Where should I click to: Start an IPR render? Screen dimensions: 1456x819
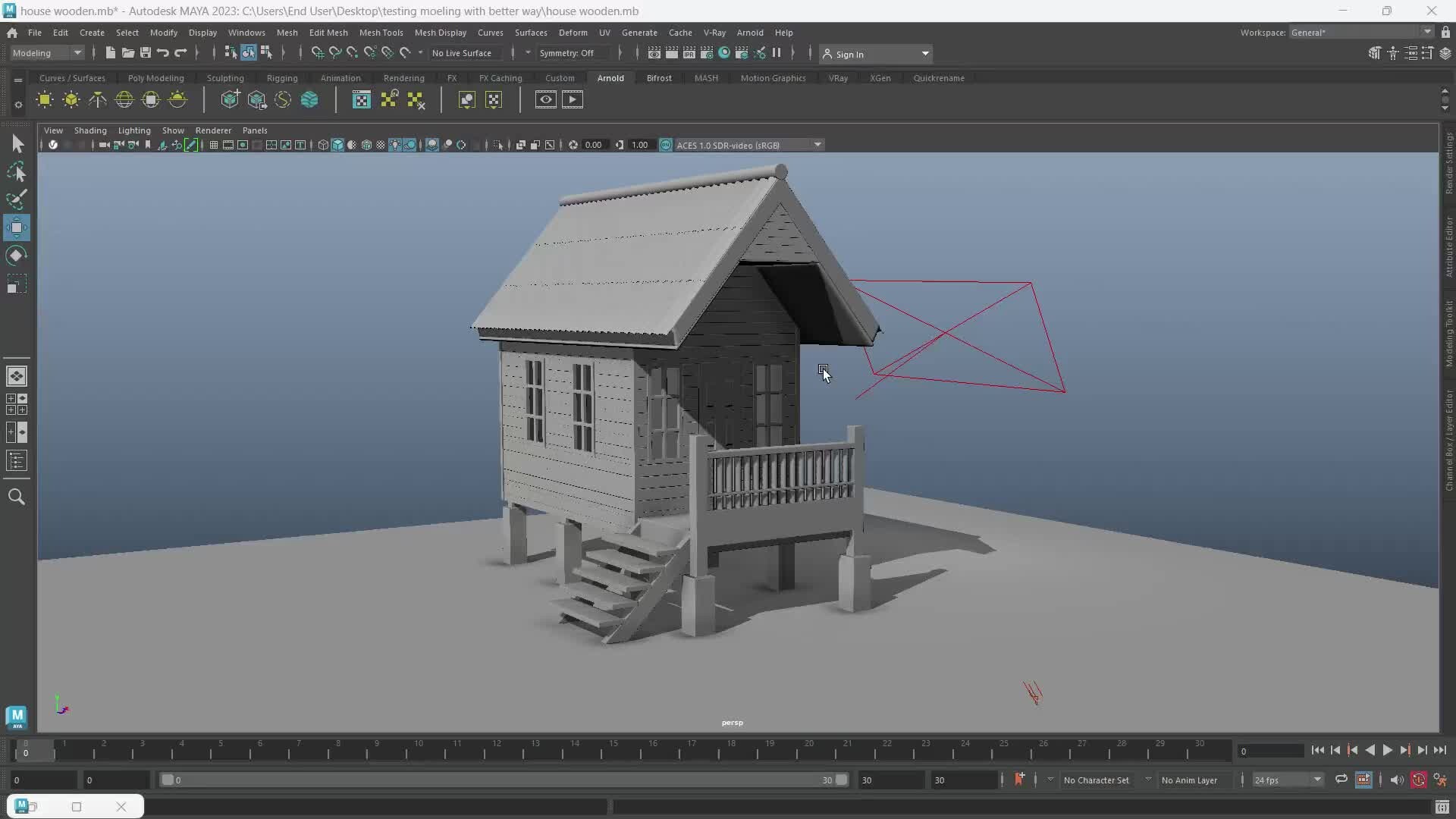[x=689, y=53]
